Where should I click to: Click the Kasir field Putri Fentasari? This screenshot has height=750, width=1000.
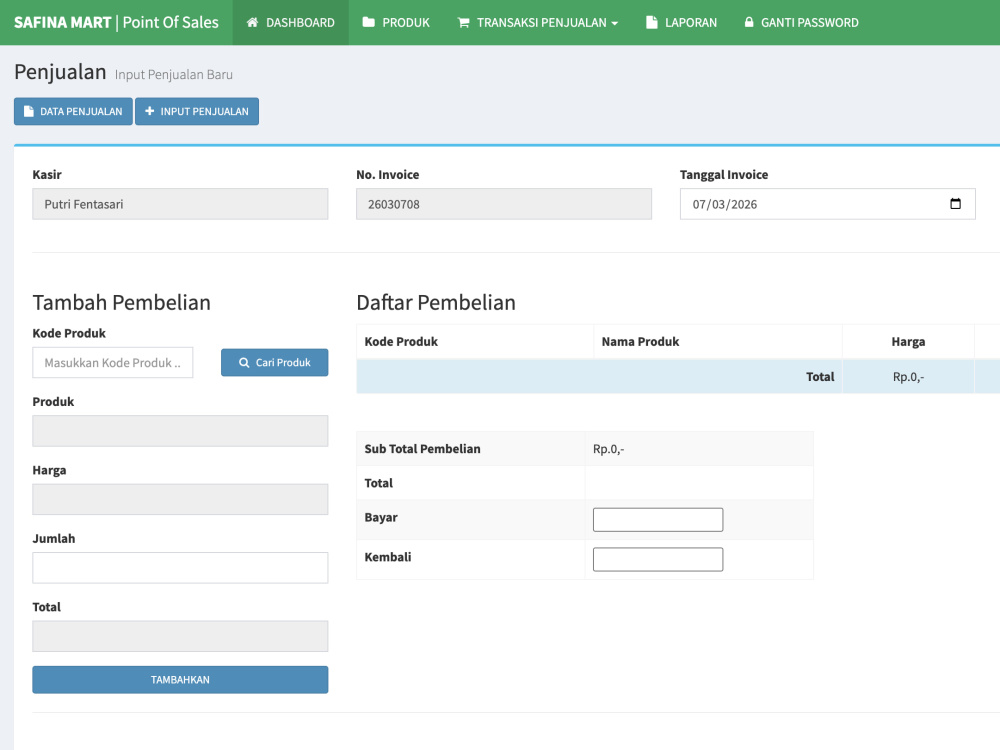coord(180,204)
